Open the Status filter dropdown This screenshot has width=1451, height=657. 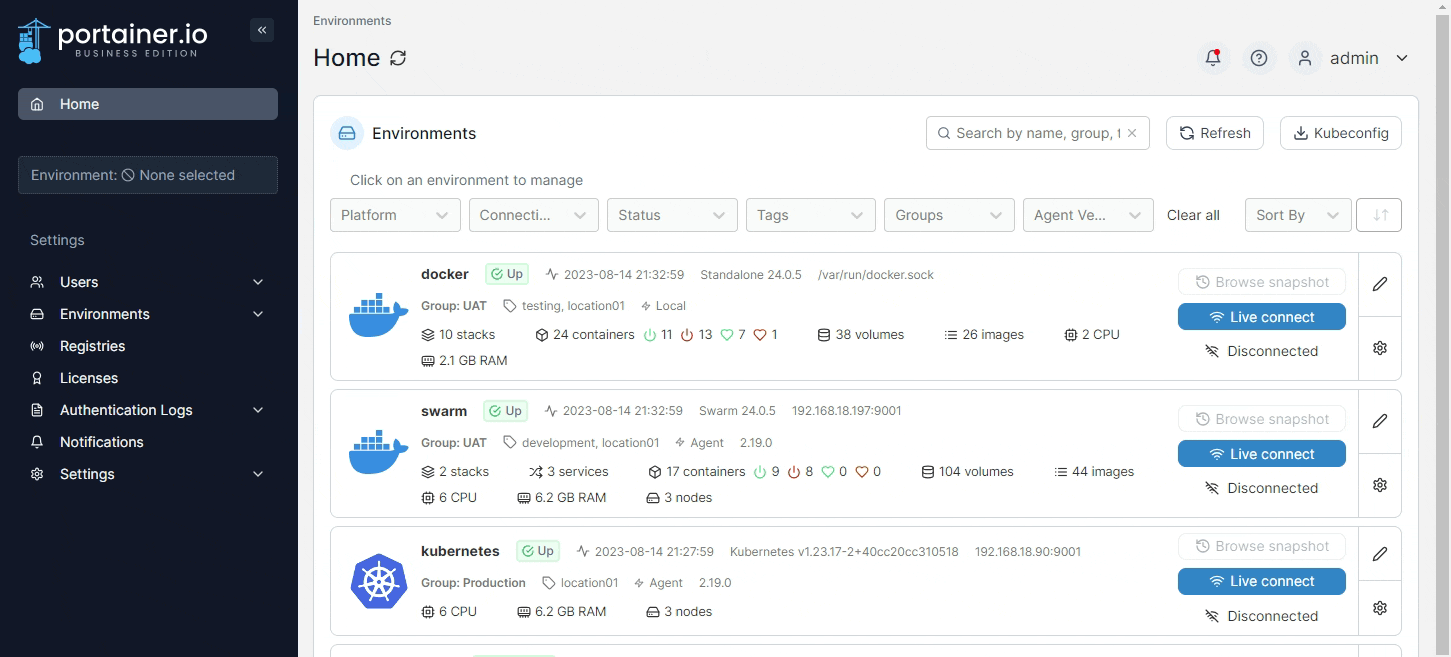pos(671,215)
